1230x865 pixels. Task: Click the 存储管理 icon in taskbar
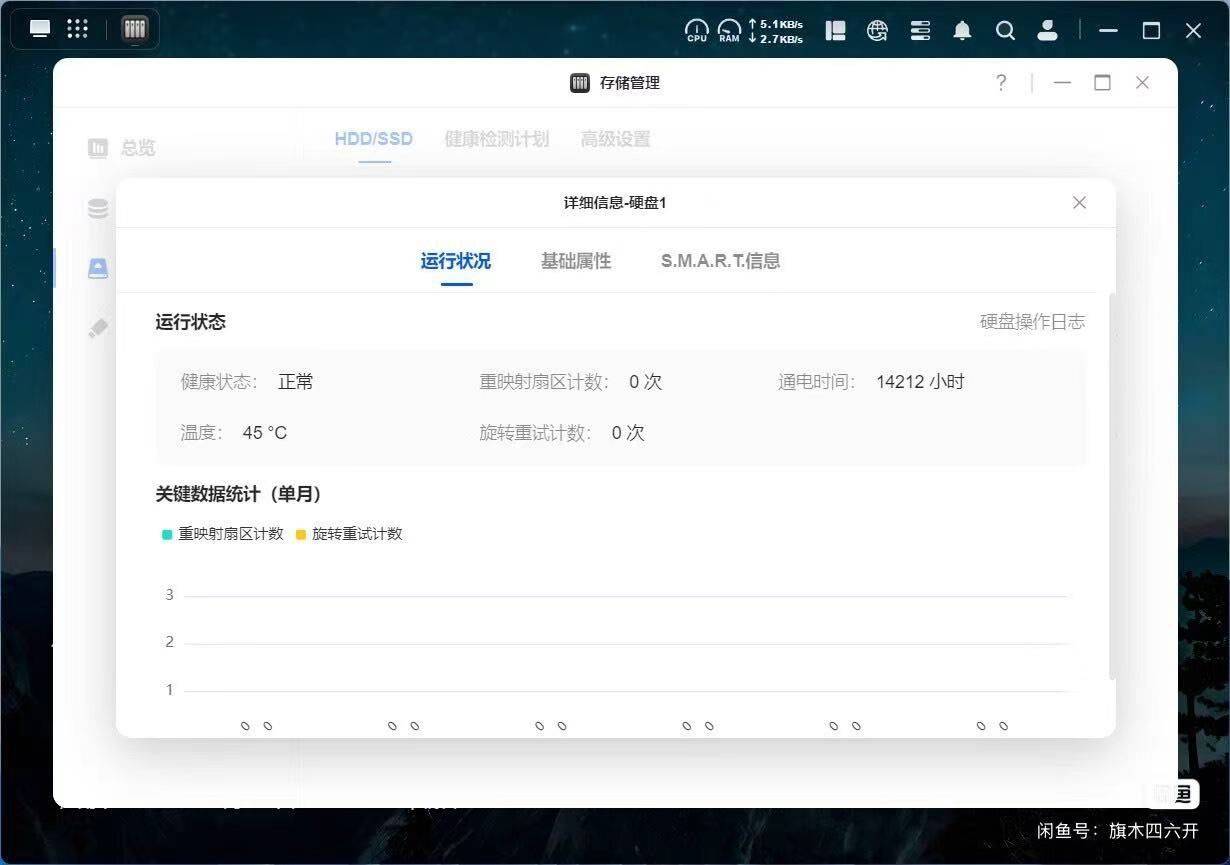(135, 28)
